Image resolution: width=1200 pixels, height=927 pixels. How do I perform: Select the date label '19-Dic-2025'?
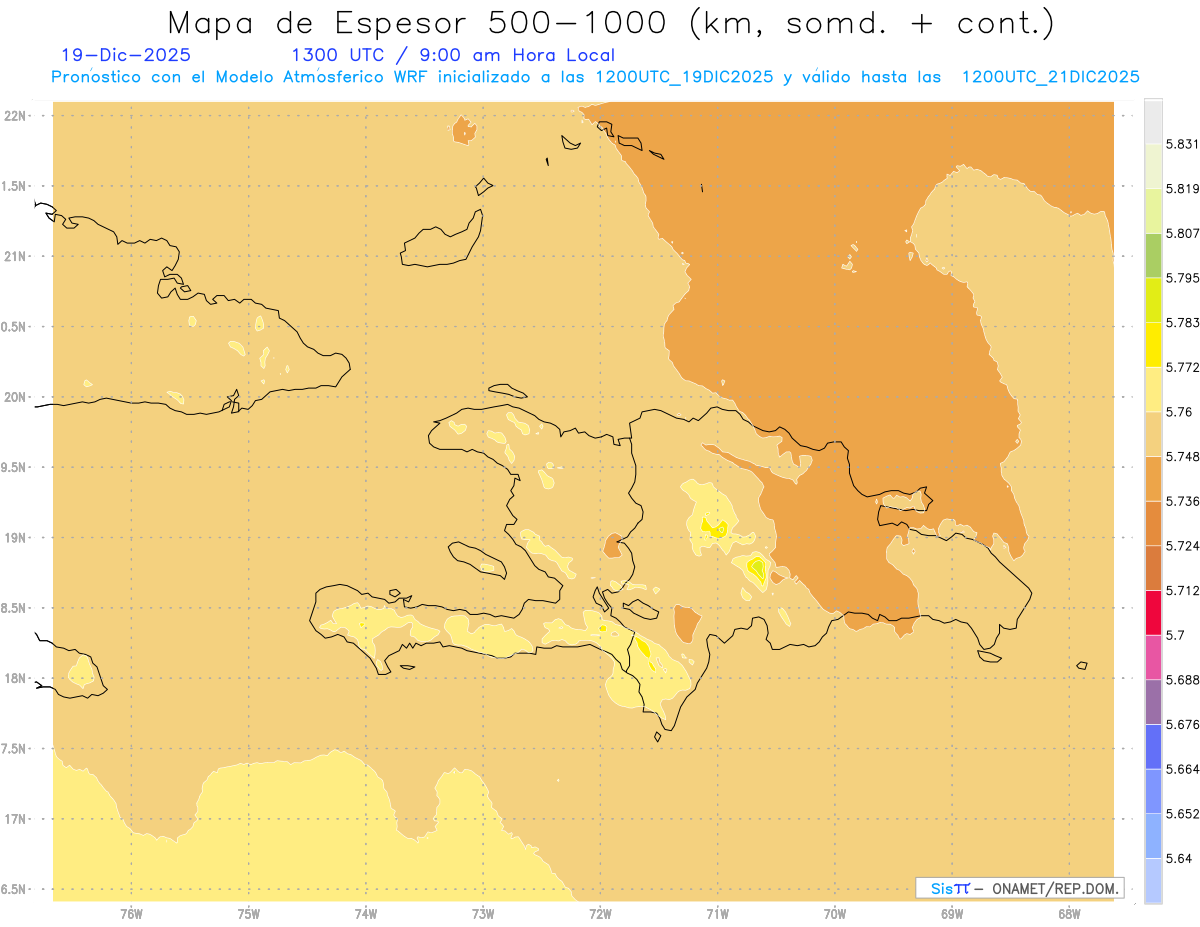coord(126,55)
